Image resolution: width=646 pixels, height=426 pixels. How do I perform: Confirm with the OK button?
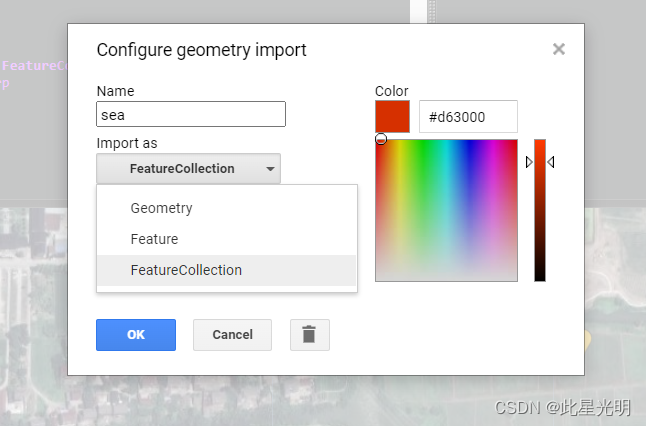[x=136, y=335]
